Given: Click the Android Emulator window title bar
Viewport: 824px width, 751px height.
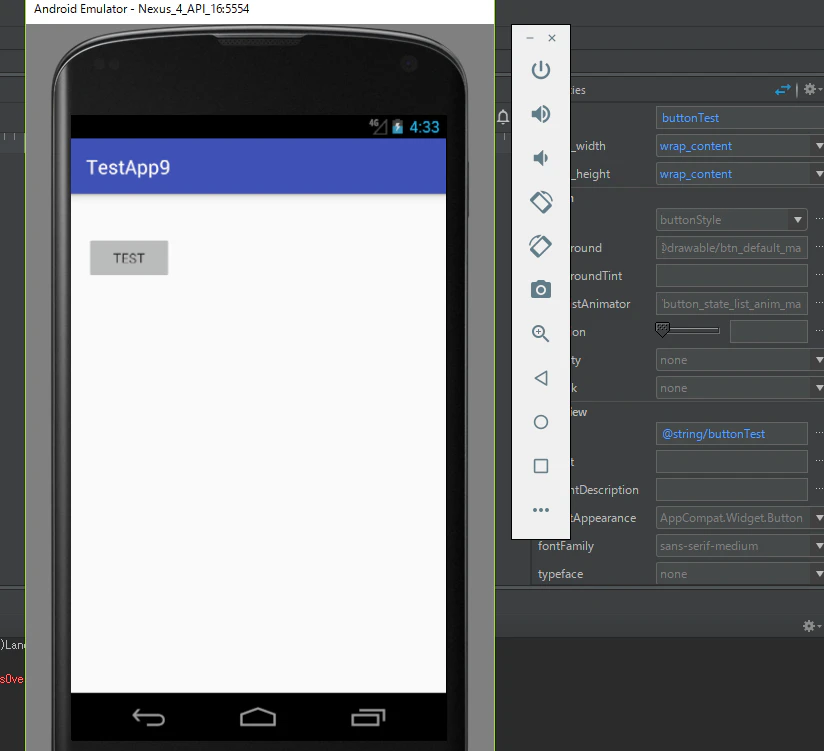Looking at the screenshot, I should tap(260, 11).
